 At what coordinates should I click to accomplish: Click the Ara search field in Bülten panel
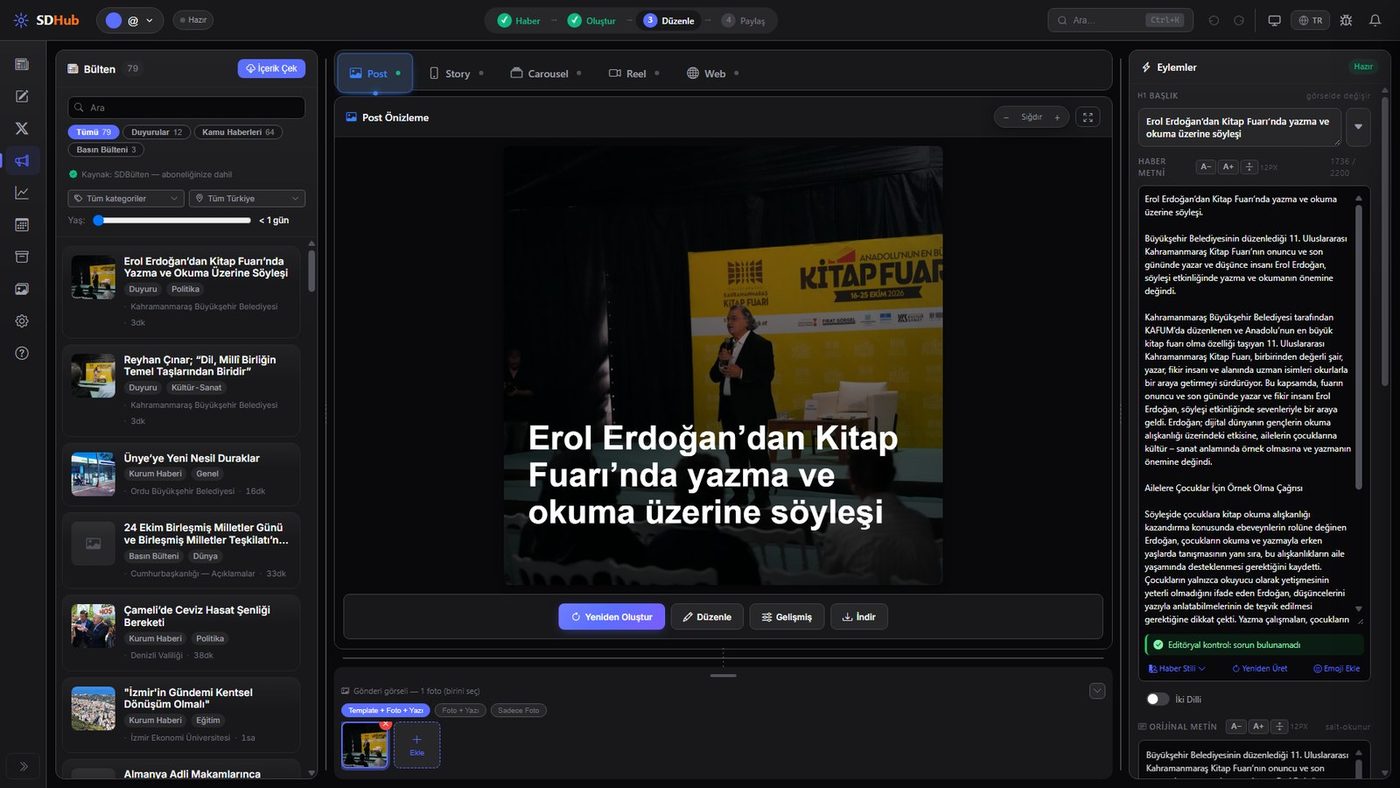coord(187,107)
